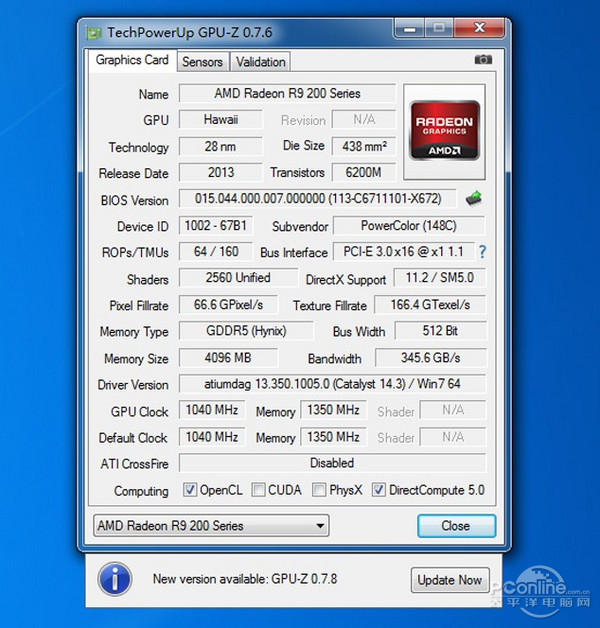Select the Pixel Fillrate value 66.6 GPixel/s
Image resolution: width=600 pixels, height=628 pixels.
pos(228,305)
